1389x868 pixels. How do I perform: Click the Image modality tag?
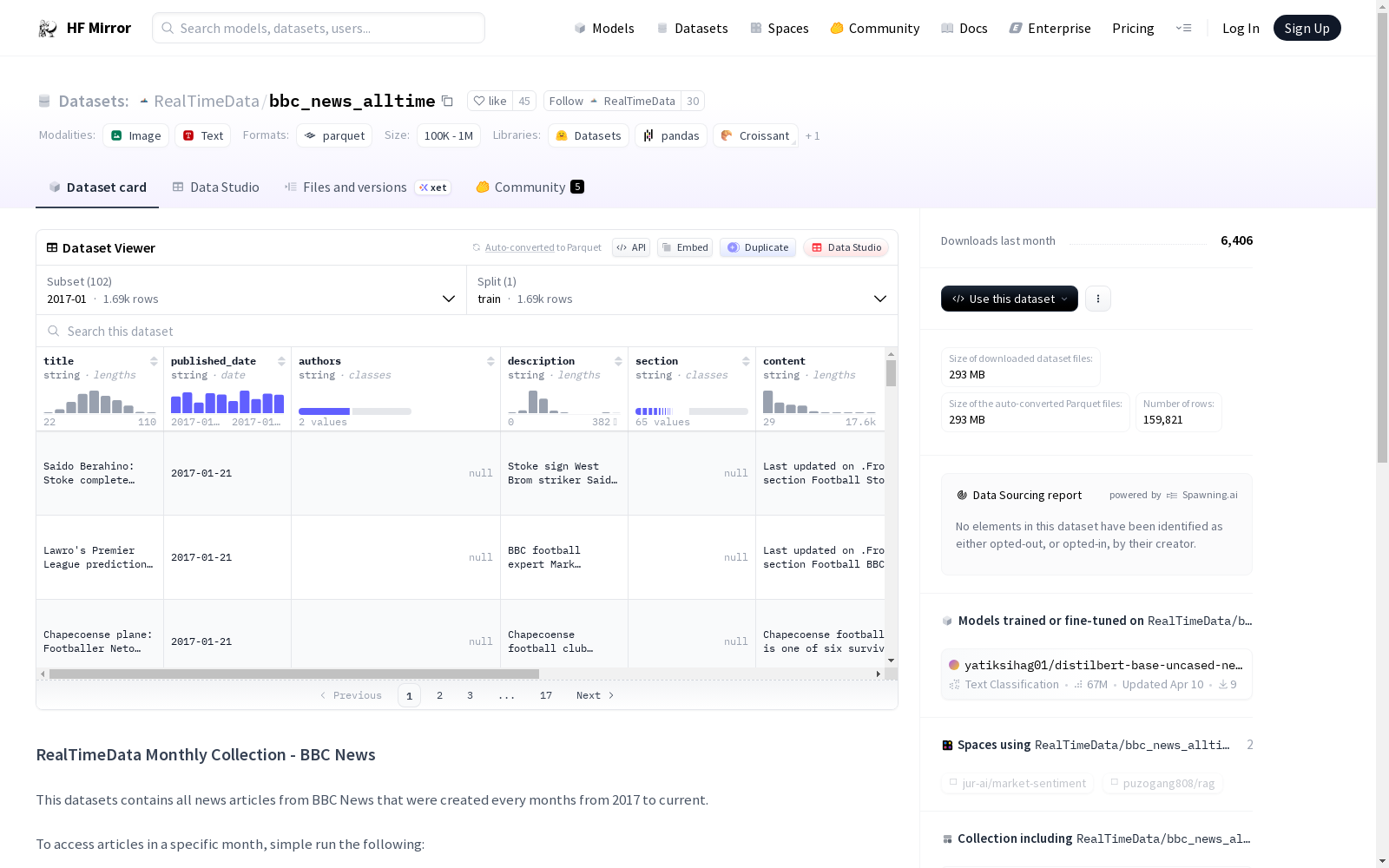(136, 135)
